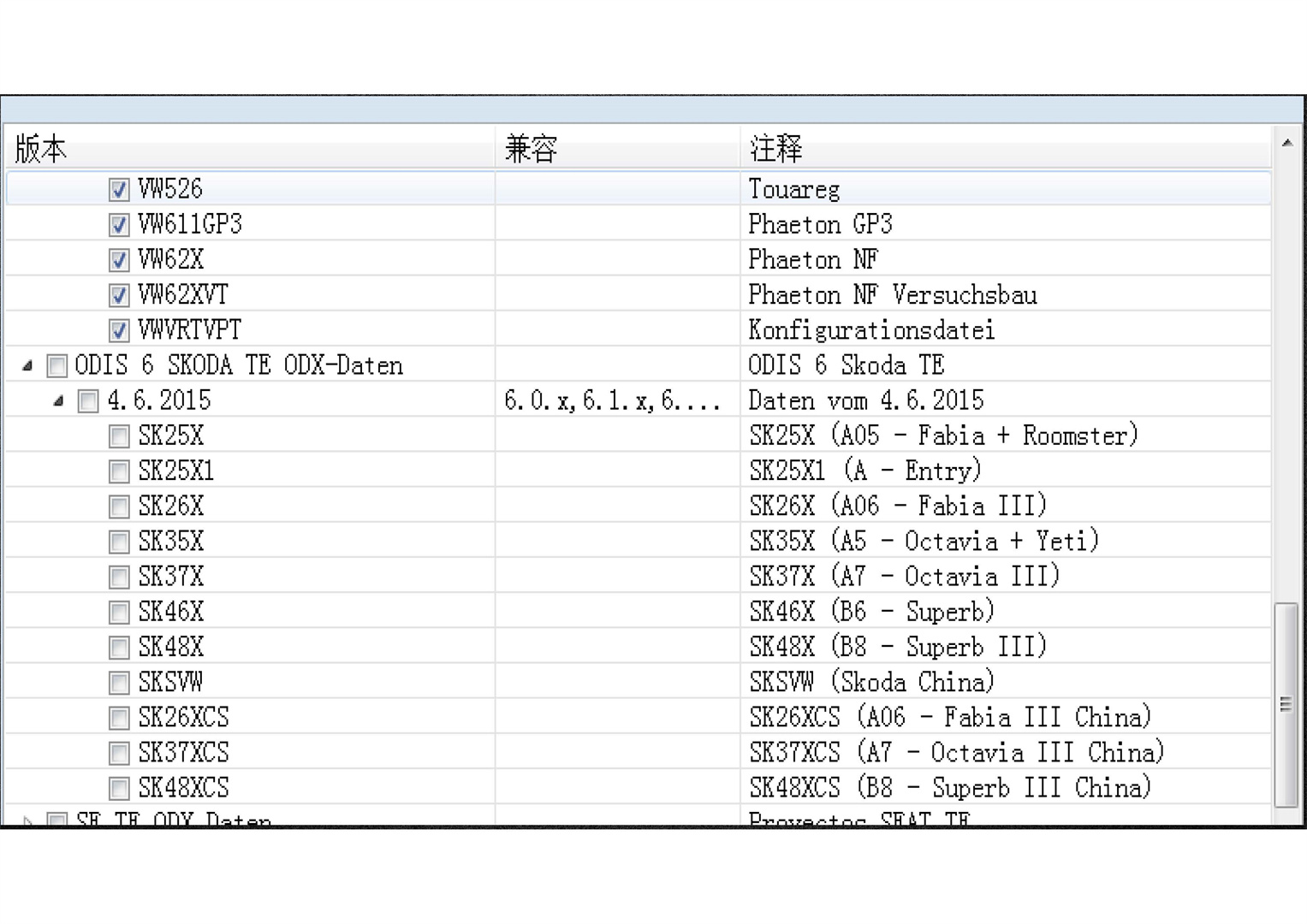The height and width of the screenshot is (924, 1307).
Task: Click 'SK26XCS (A06 - Fabia III China)' comment
Action: point(951,717)
